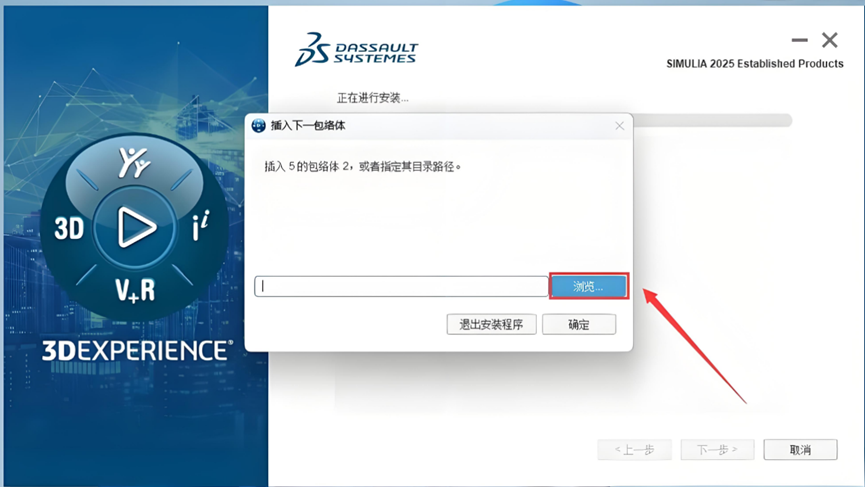The width and height of the screenshot is (865, 487).
Task: Click the dialog icon beside 插入下一包络体
Action: (258, 126)
